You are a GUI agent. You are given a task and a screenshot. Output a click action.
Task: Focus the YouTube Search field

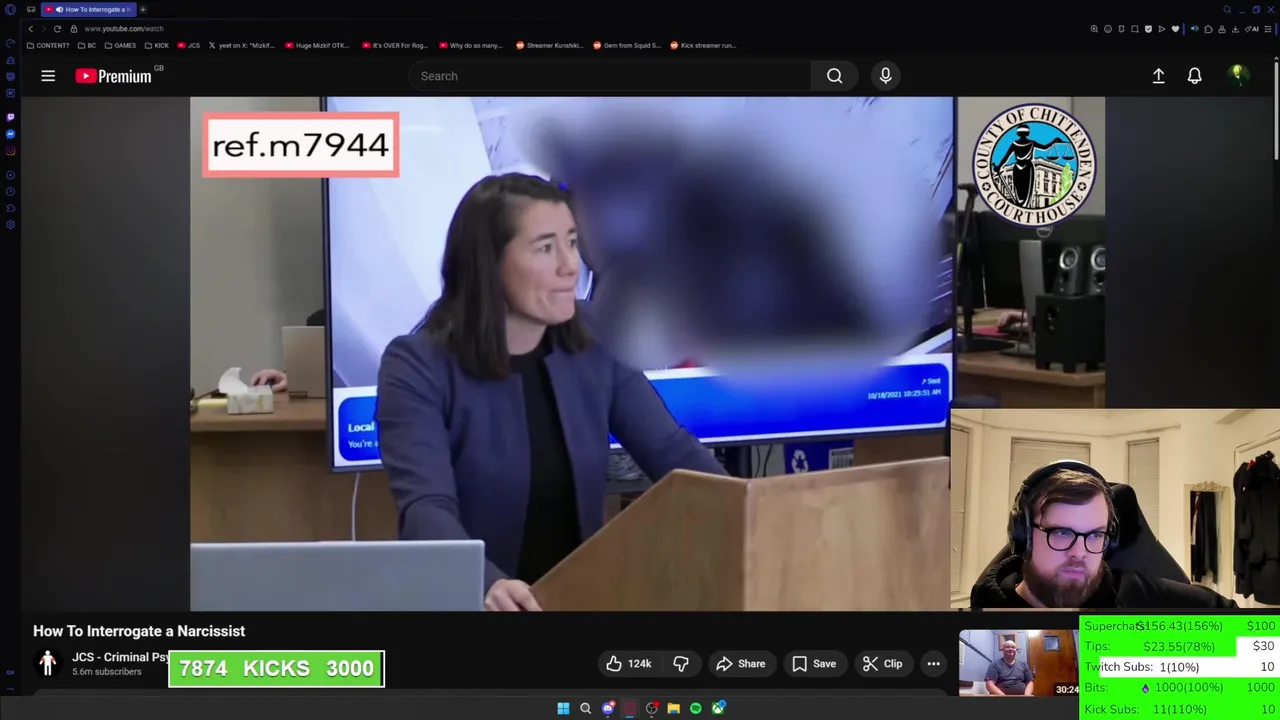(x=610, y=76)
